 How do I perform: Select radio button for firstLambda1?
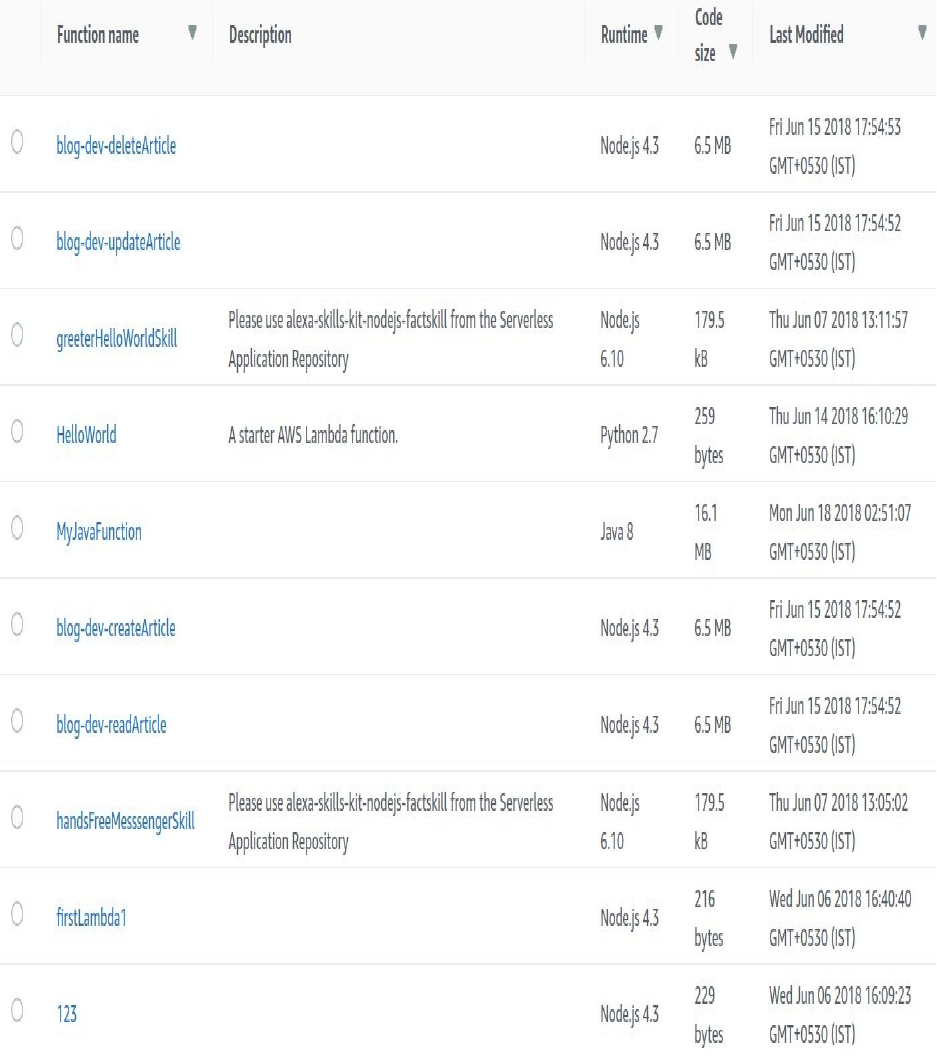[x=17, y=915]
